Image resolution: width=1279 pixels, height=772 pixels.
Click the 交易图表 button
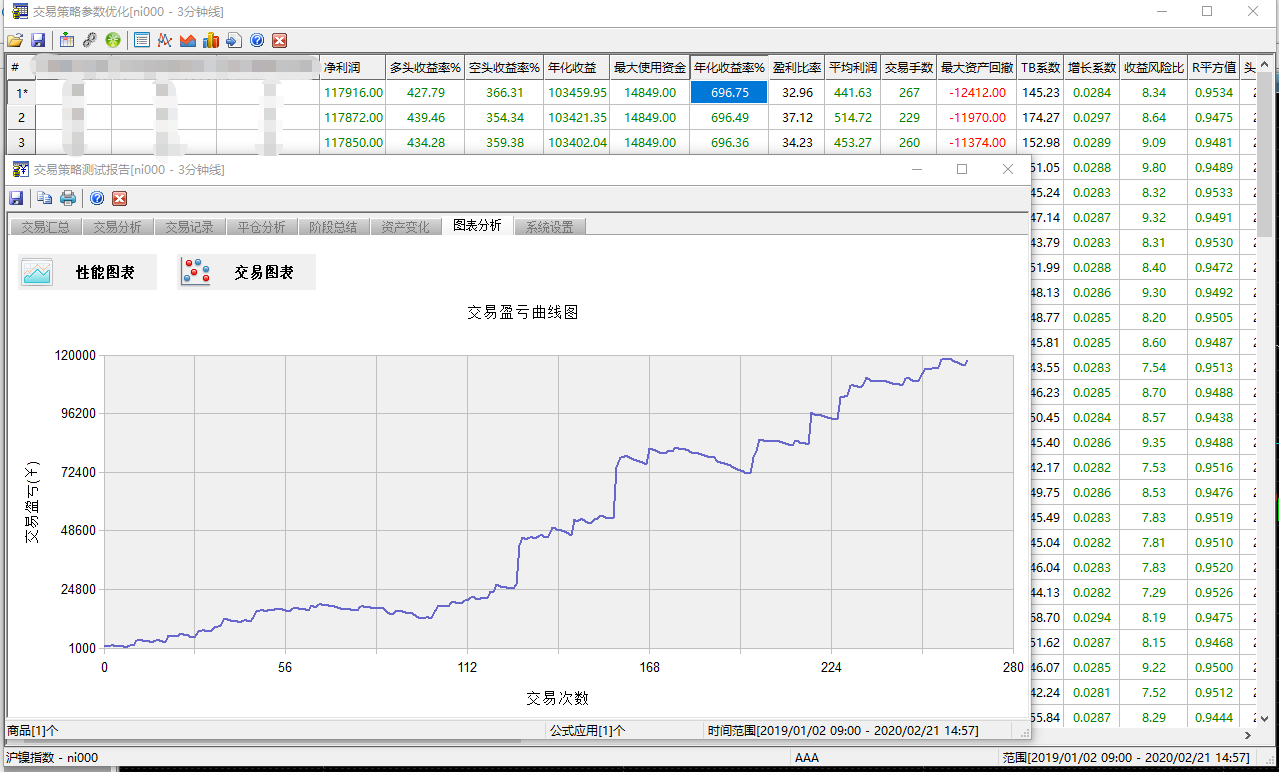click(x=246, y=272)
